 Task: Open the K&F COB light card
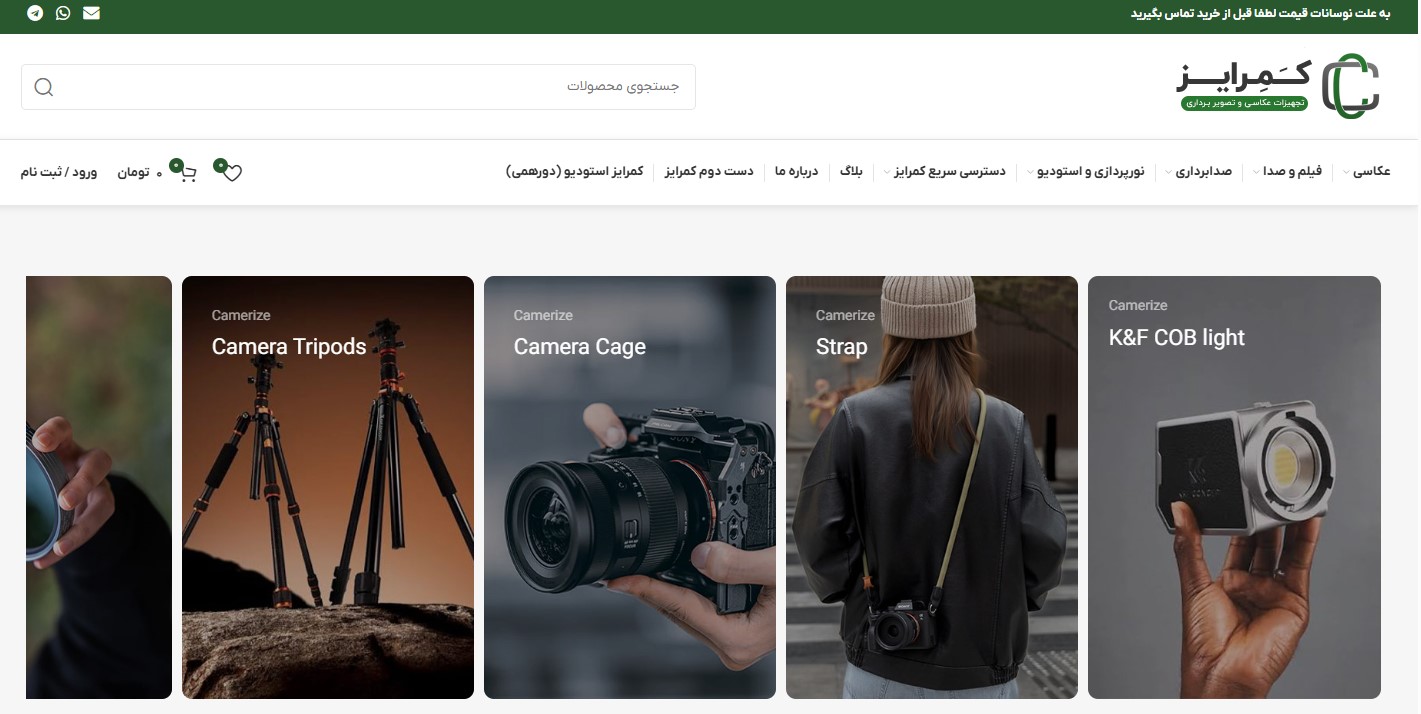pos(1234,487)
